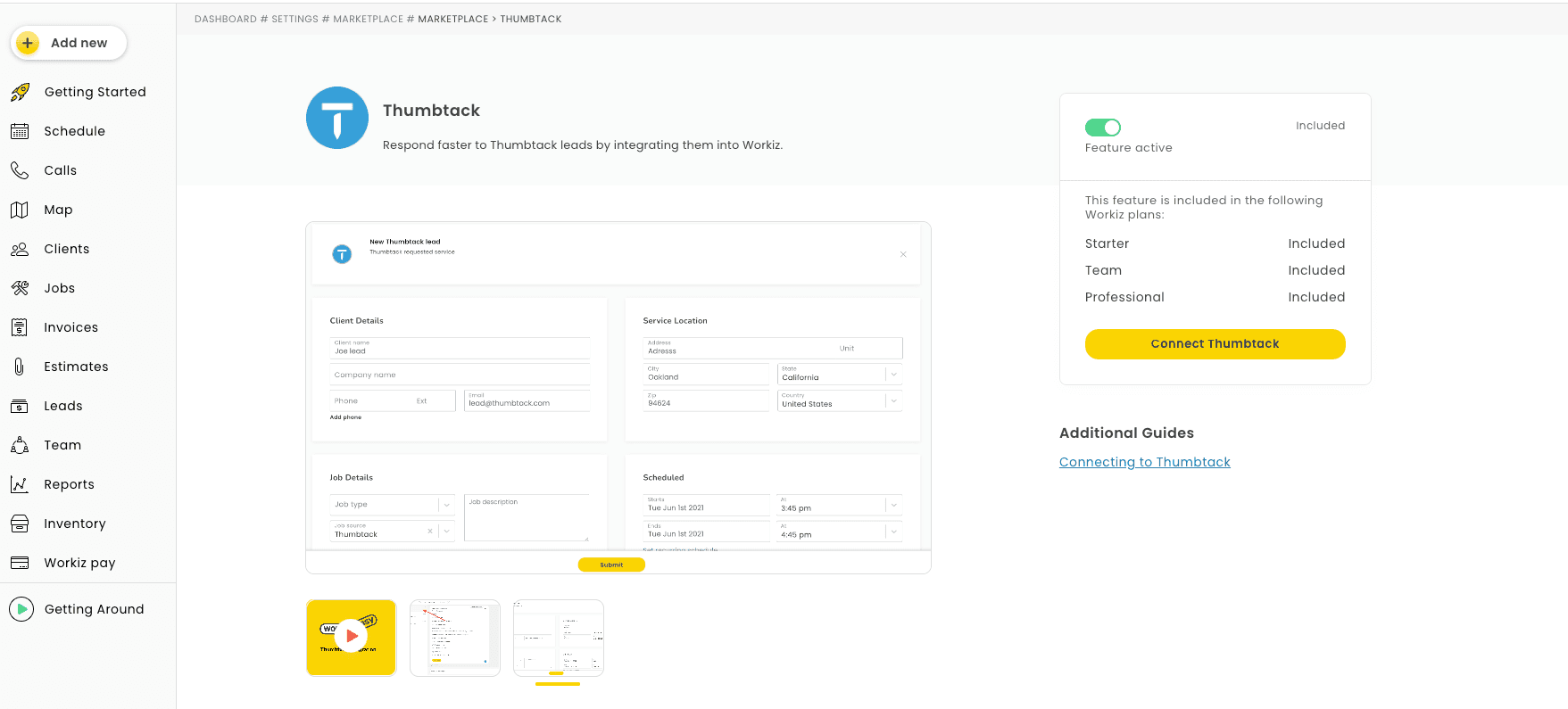This screenshot has width=1568, height=709.
Task: Open the Clients section
Action: click(x=67, y=249)
